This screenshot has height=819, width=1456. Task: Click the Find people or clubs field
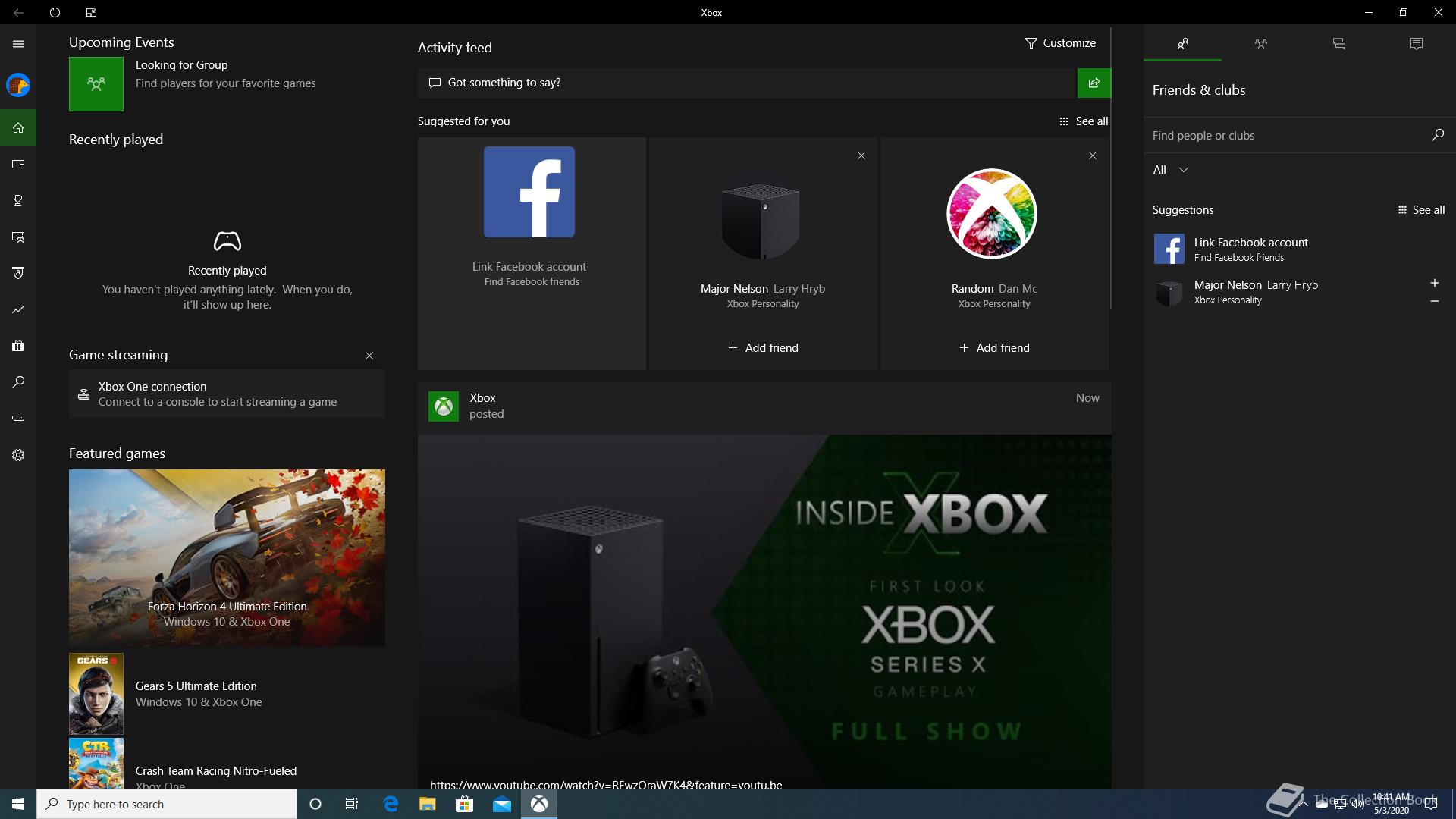coord(1285,135)
